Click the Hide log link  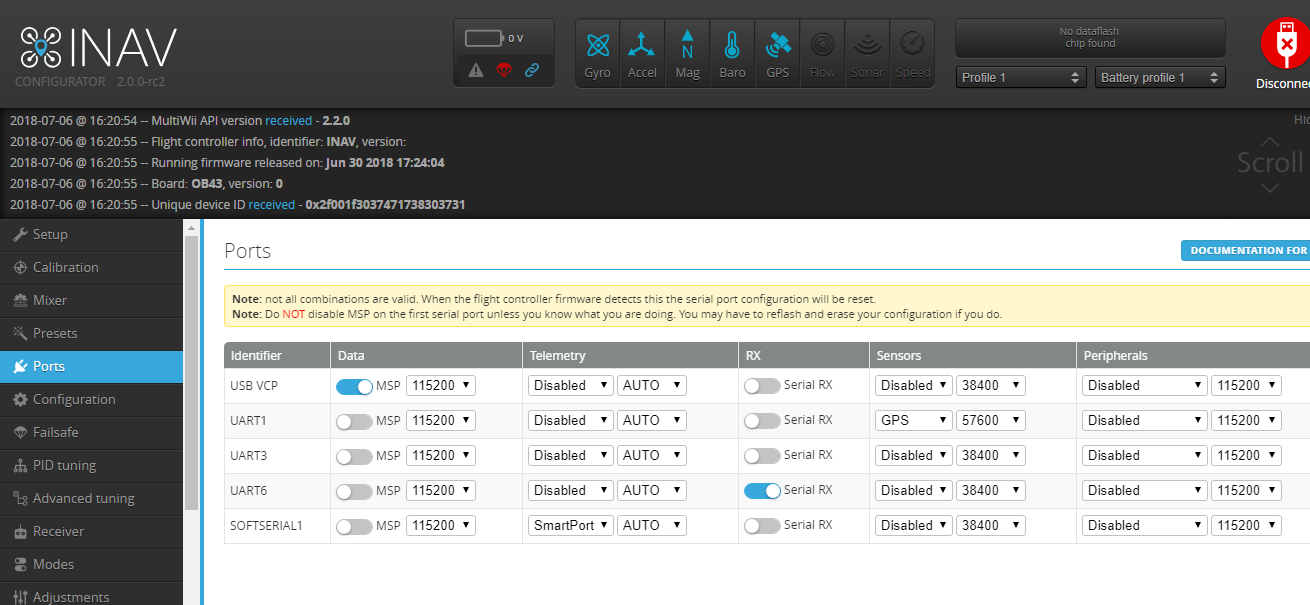coord(1301,119)
